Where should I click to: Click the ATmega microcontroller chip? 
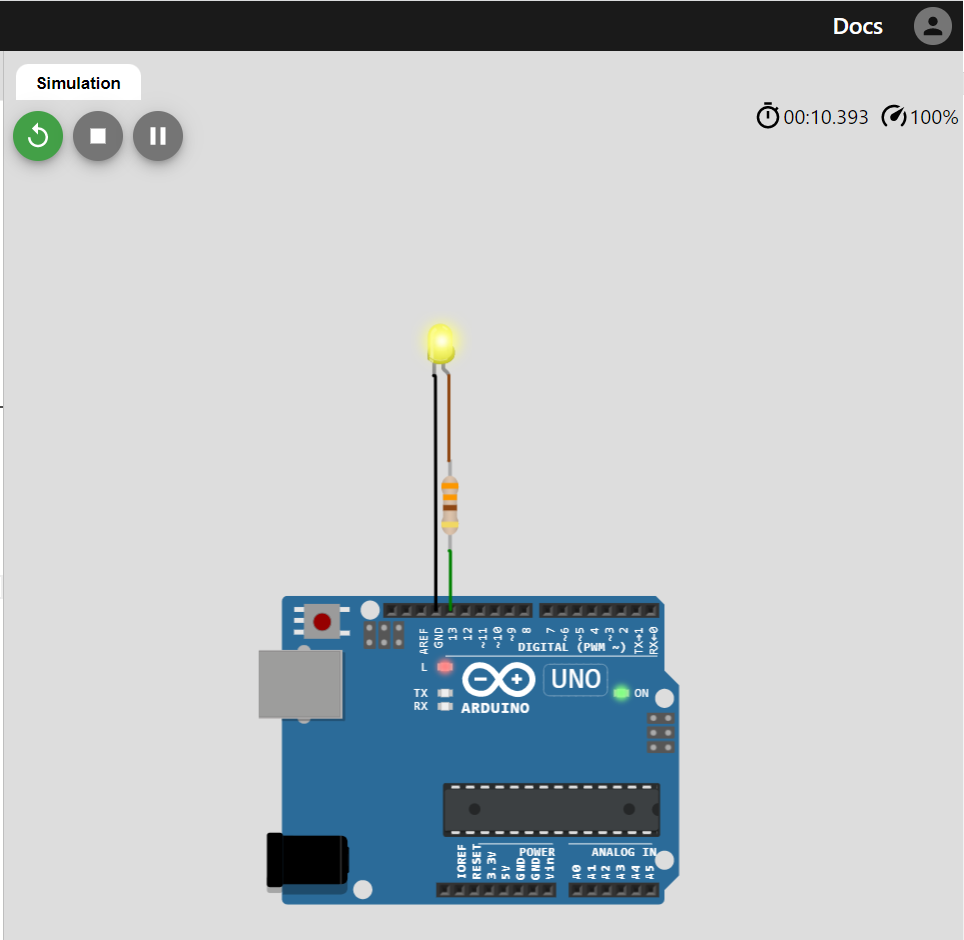pos(551,810)
